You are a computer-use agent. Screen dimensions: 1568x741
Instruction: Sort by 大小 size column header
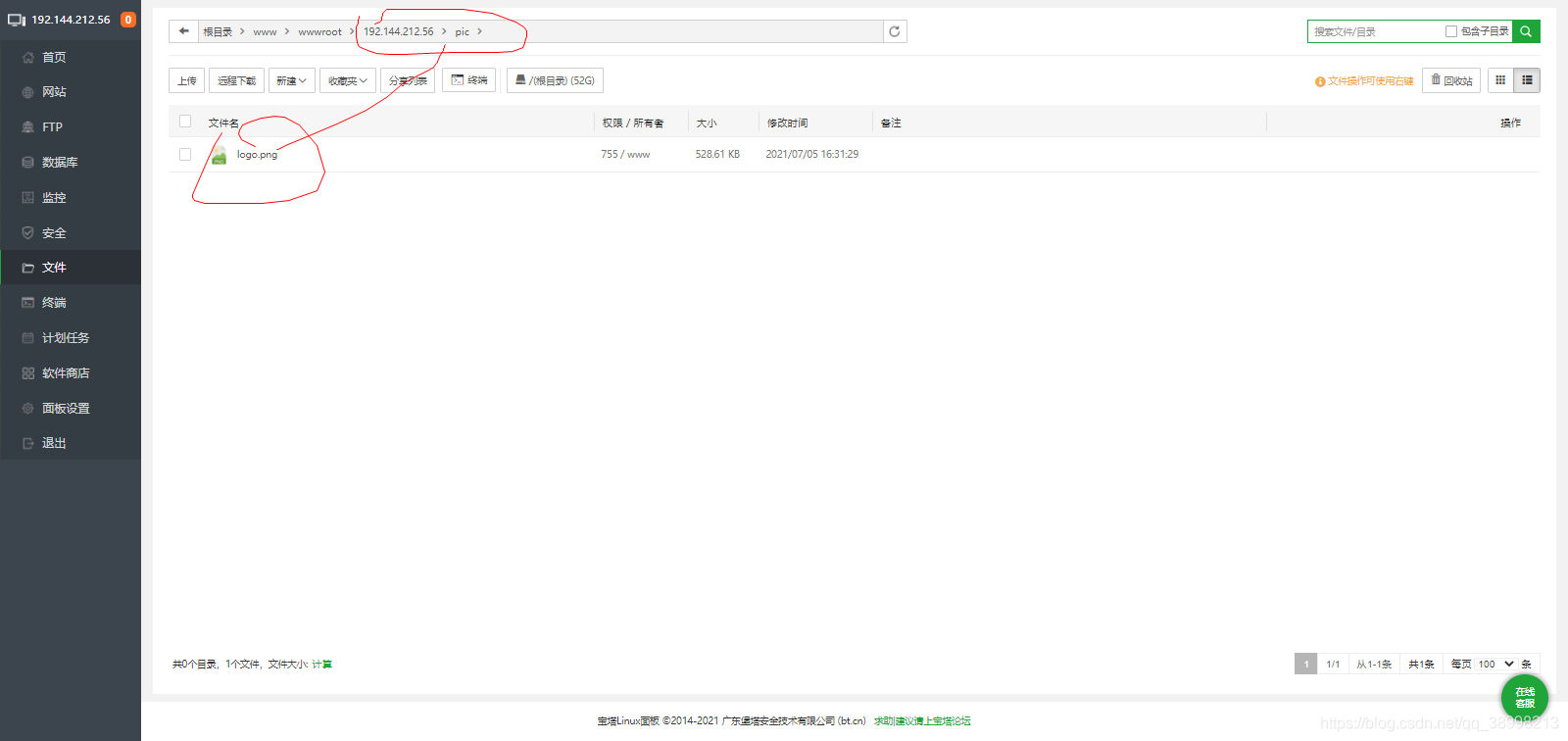706,123
